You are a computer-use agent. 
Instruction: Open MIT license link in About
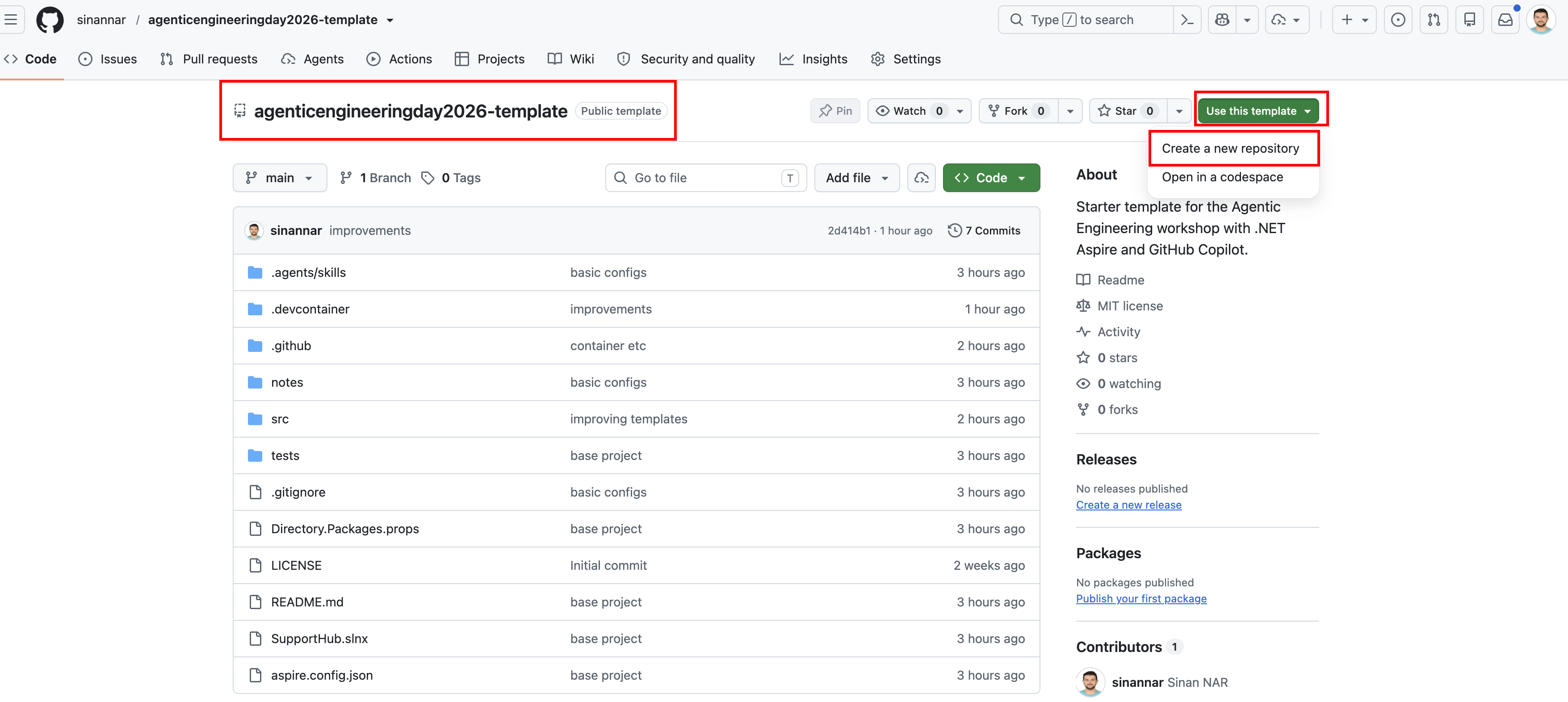[1119, 306]
